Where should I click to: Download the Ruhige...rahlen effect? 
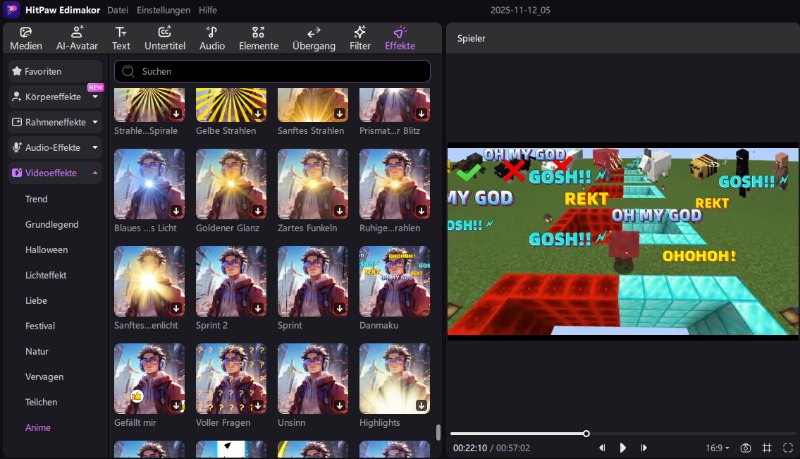coord(421,211)
